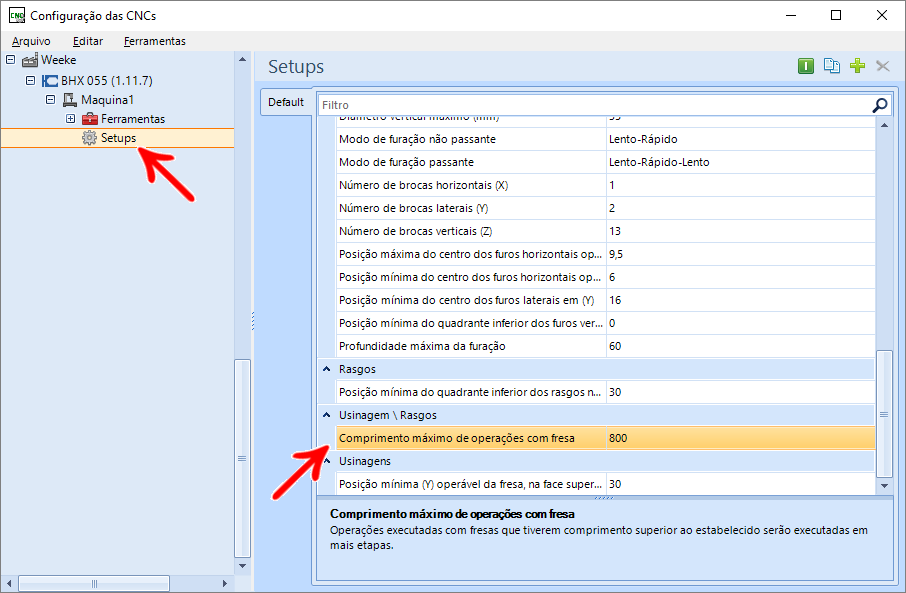Select the Ferramentas tree item label
This screenshot has width=906, height=593.
[133, 119]
